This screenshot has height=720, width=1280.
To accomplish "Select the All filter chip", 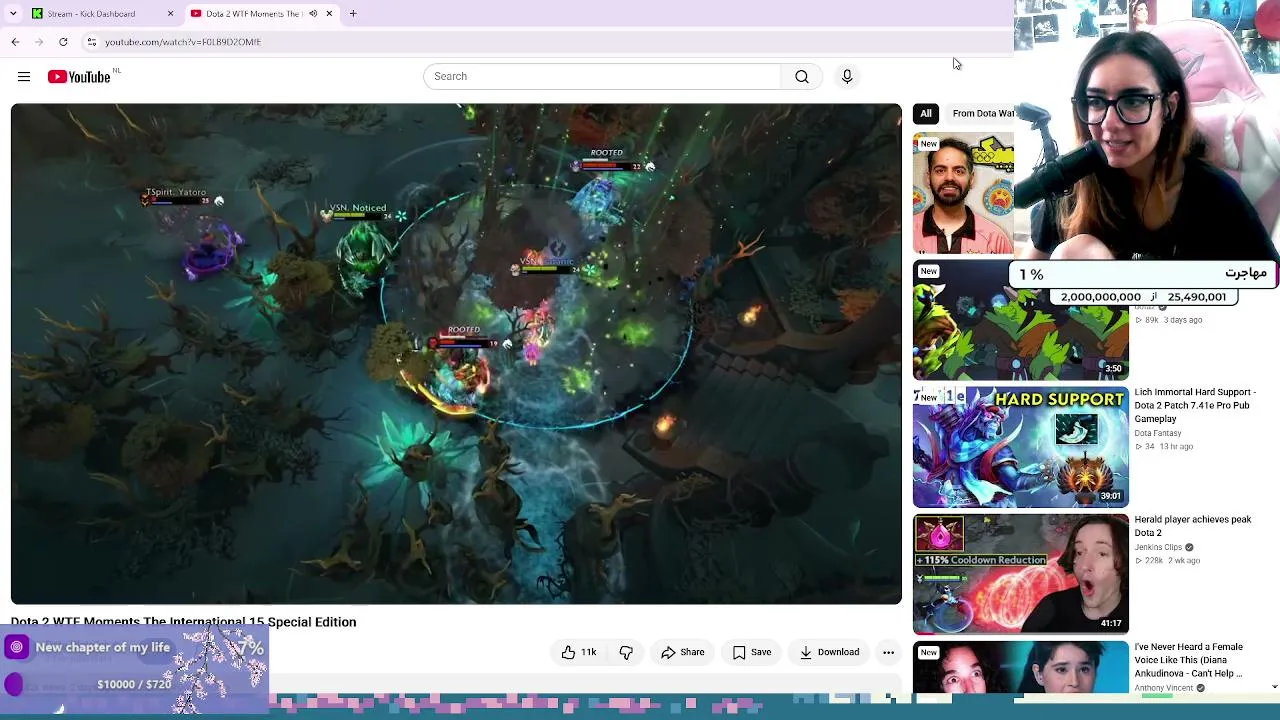I will (926, 114).
